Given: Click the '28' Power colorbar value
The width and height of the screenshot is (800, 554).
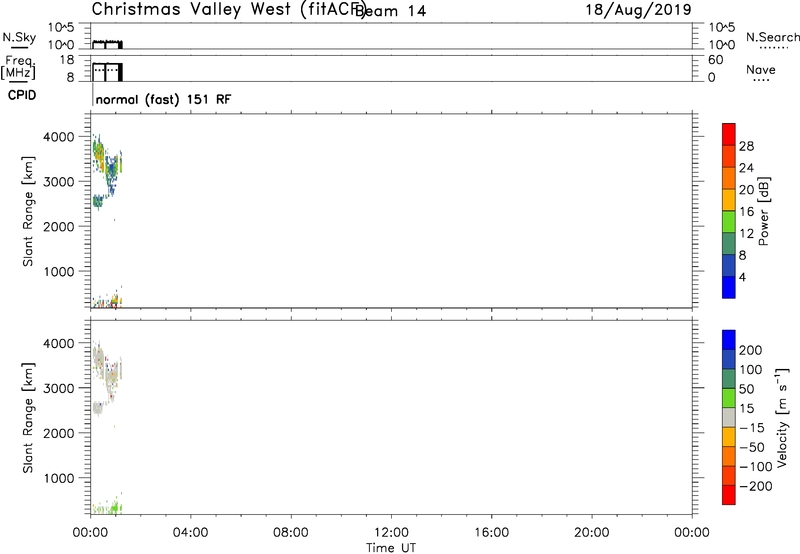Looking at the screenshot, I should point(746,146).
